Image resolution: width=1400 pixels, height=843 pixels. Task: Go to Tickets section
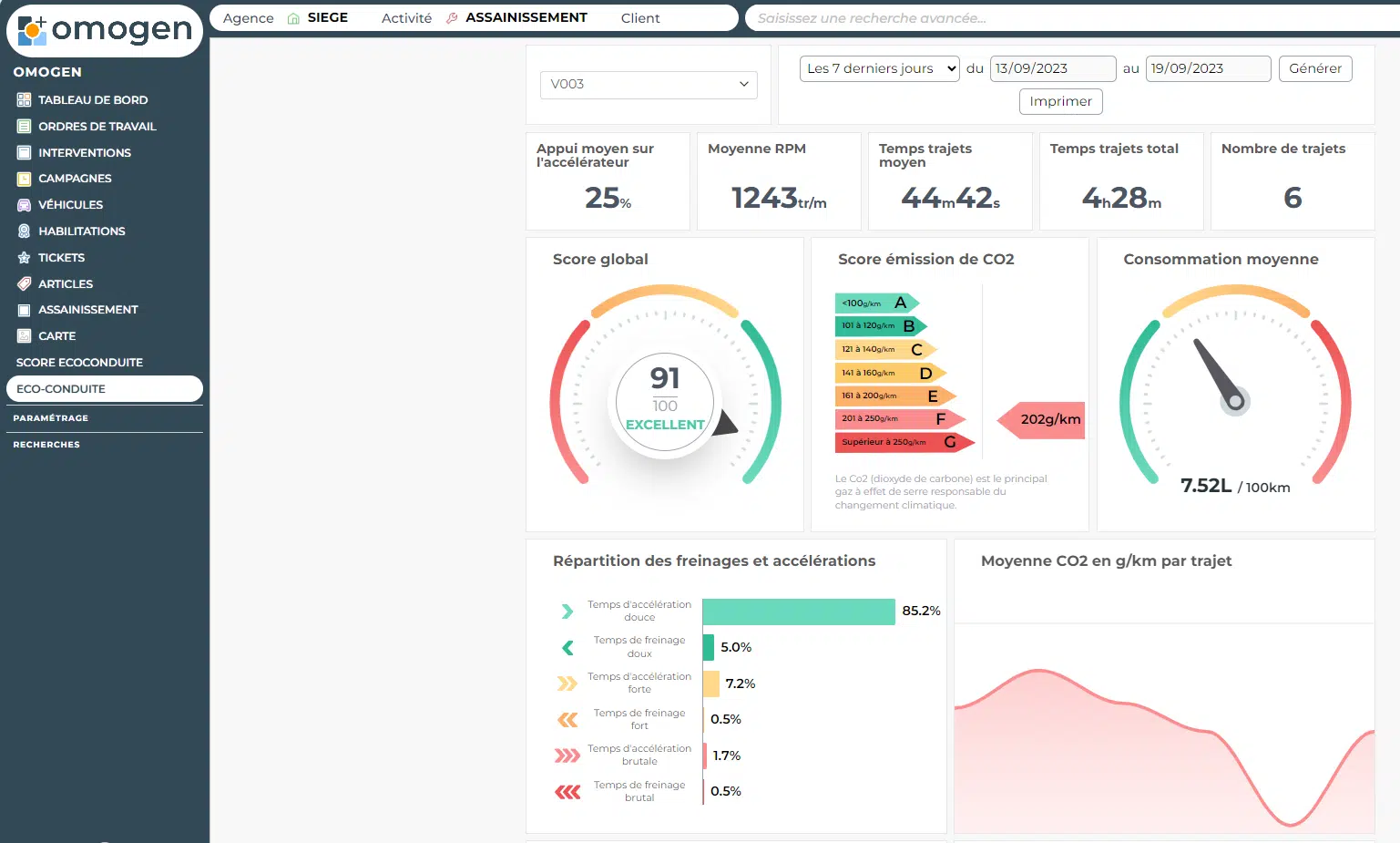pyautogui.click(x=61, y=258)
